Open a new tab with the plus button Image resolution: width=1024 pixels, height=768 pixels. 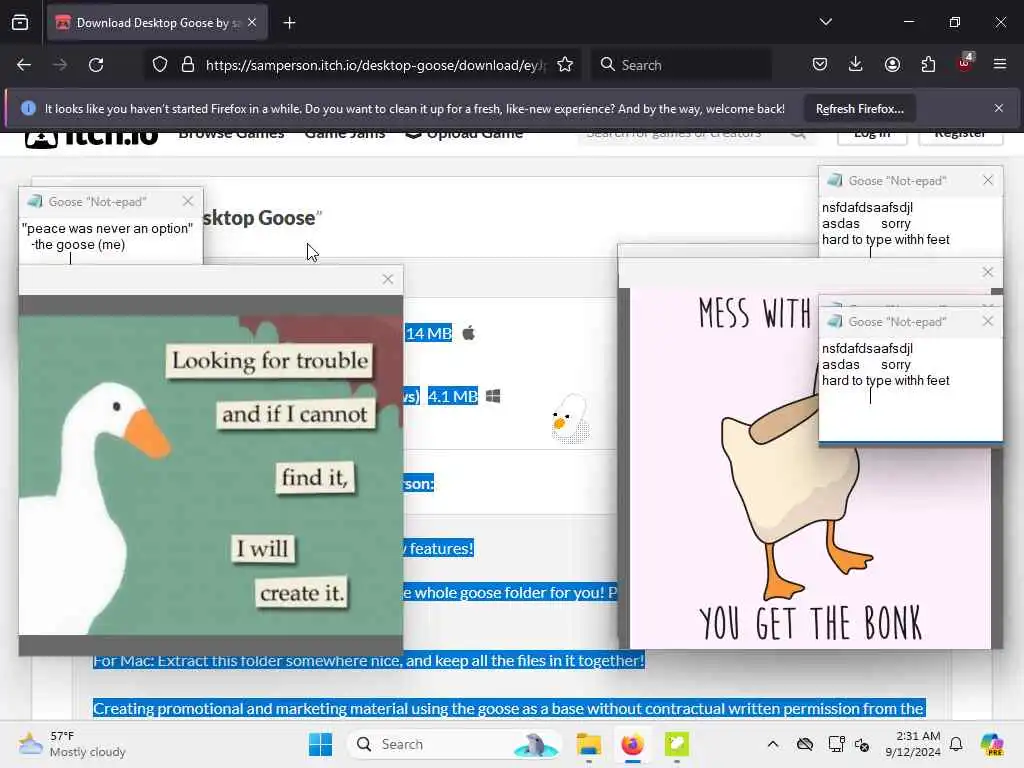tap(289, 23)
